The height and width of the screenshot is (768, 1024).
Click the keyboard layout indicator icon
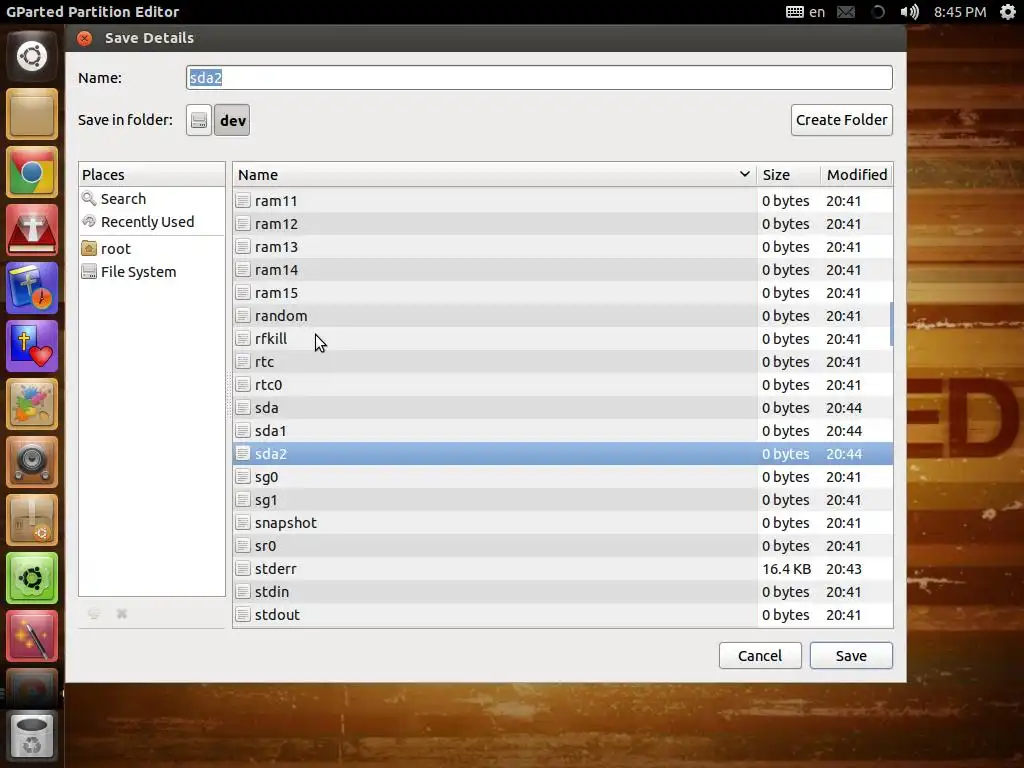coord(795,12)
